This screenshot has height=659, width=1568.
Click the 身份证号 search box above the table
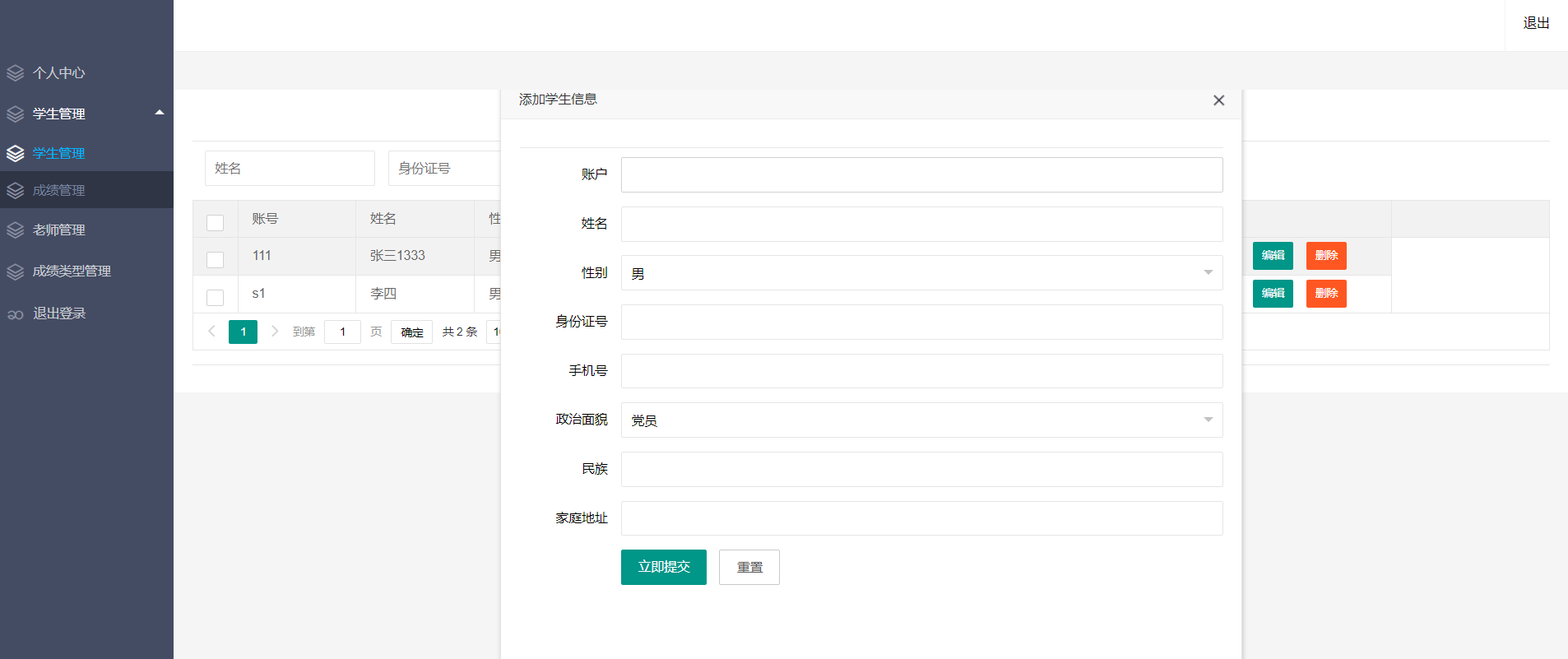(x=444, y=168)
